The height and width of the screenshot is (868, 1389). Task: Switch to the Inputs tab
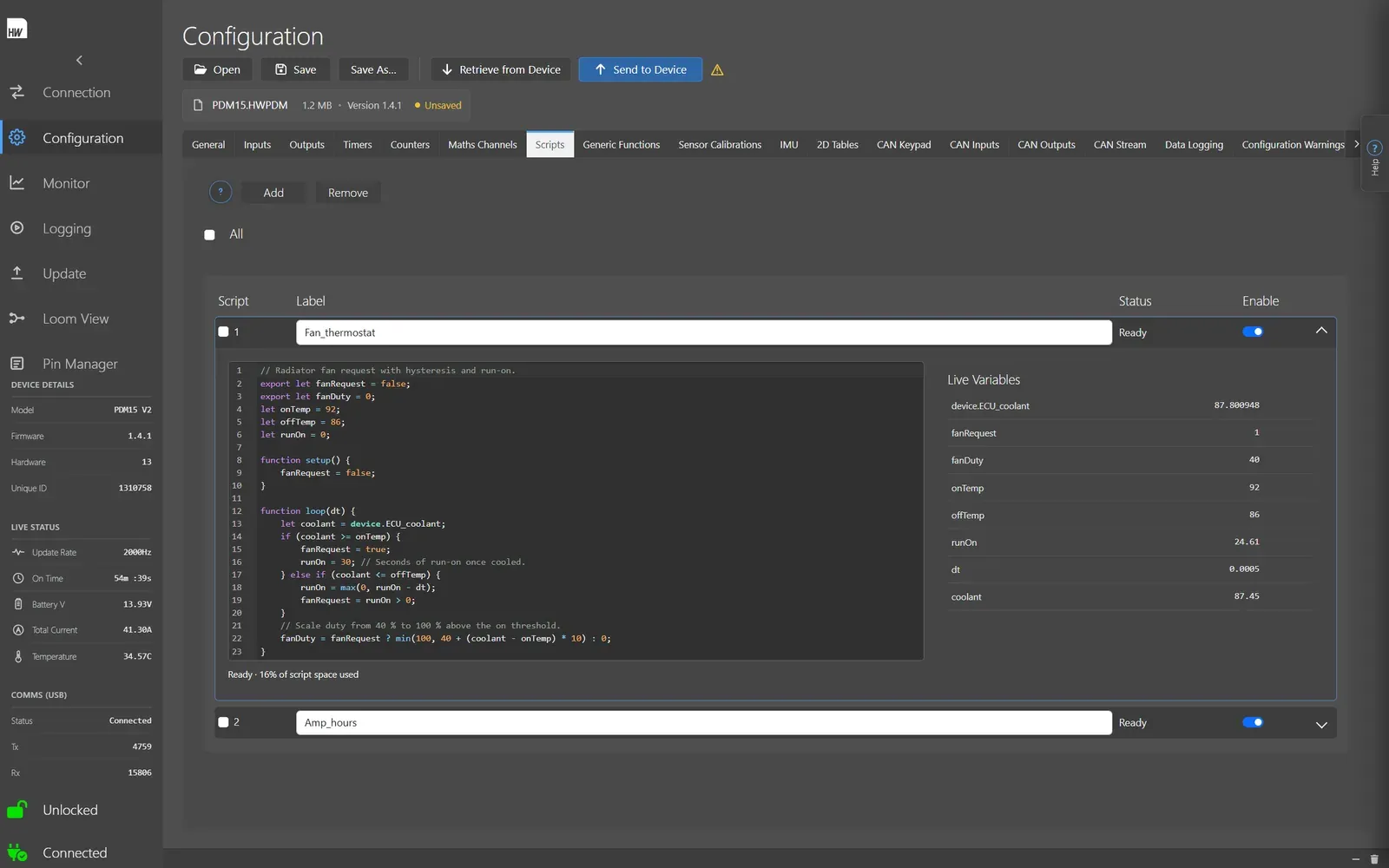click(257, 145)
